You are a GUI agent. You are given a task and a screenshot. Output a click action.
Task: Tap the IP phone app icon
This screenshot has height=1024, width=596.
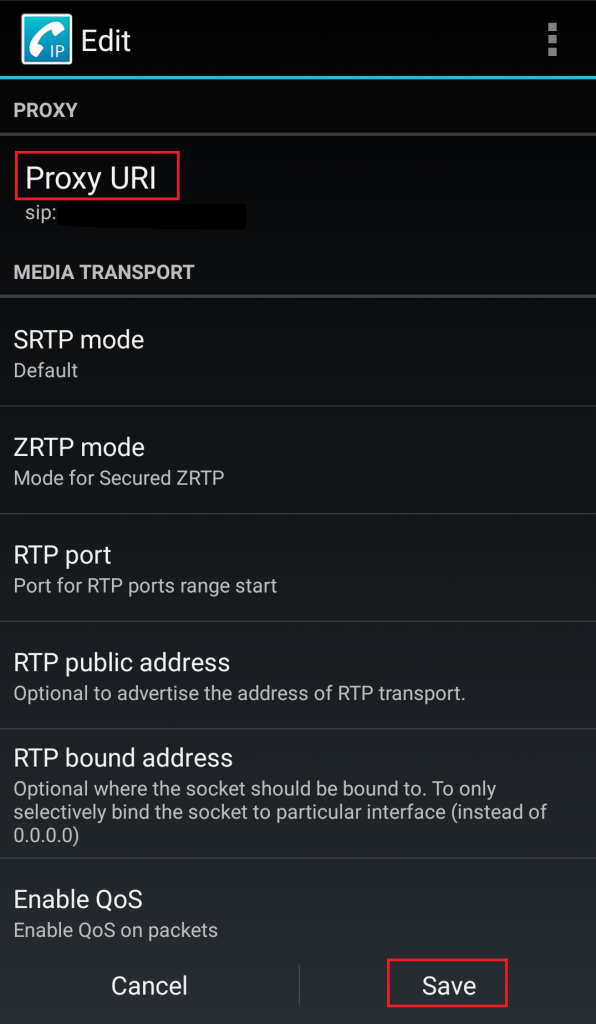pos(46,40)
